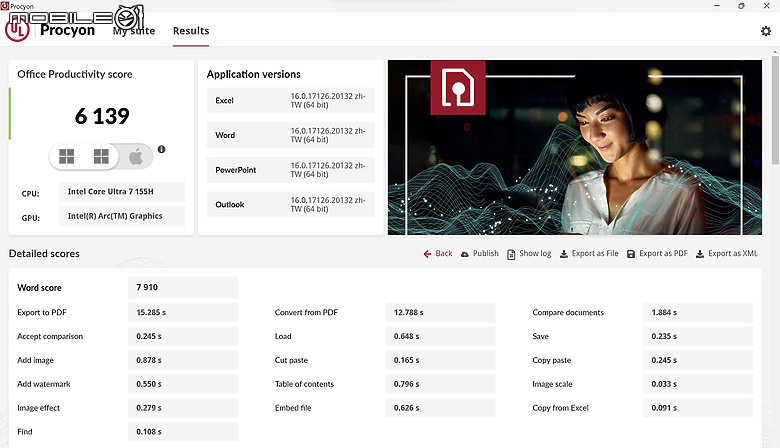Choose Export as PDF

point(663,254)
